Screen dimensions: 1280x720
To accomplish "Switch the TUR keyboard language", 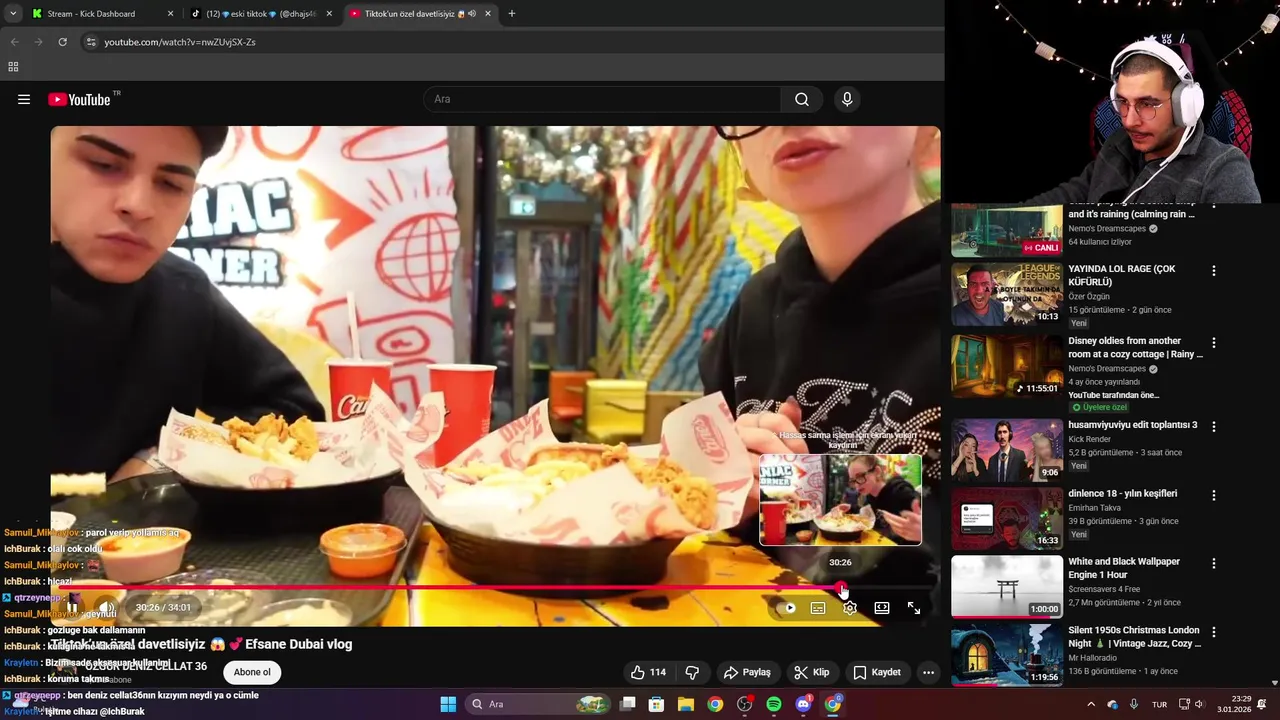I will (1159, 704).
